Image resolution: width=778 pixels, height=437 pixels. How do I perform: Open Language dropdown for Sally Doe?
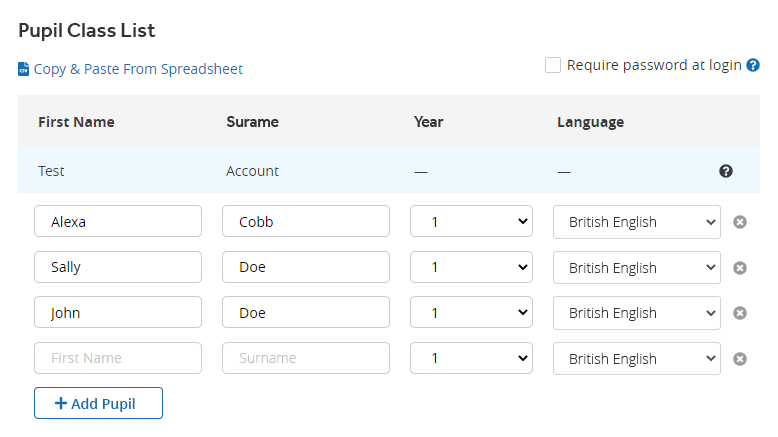[x=637, y=267]
